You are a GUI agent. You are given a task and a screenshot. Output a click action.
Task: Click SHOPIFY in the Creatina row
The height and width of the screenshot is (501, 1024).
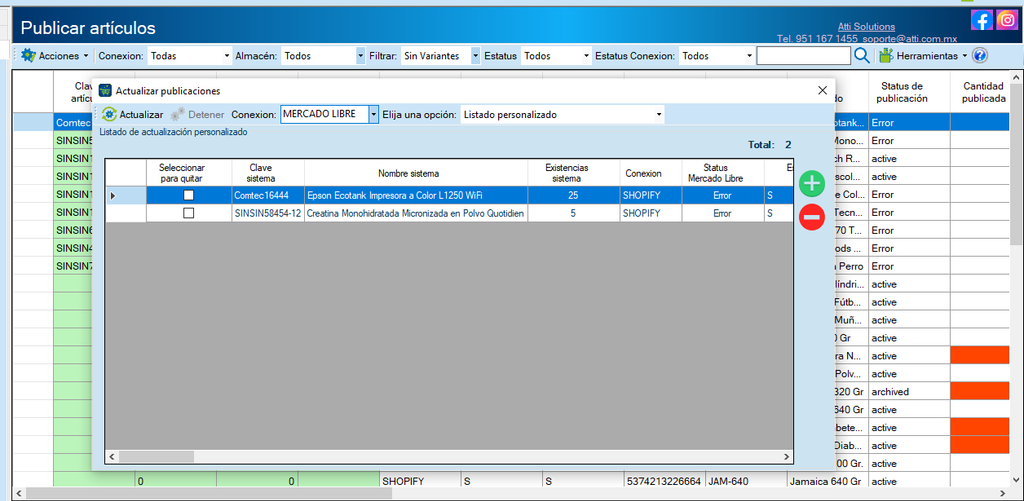pos(650,213)
